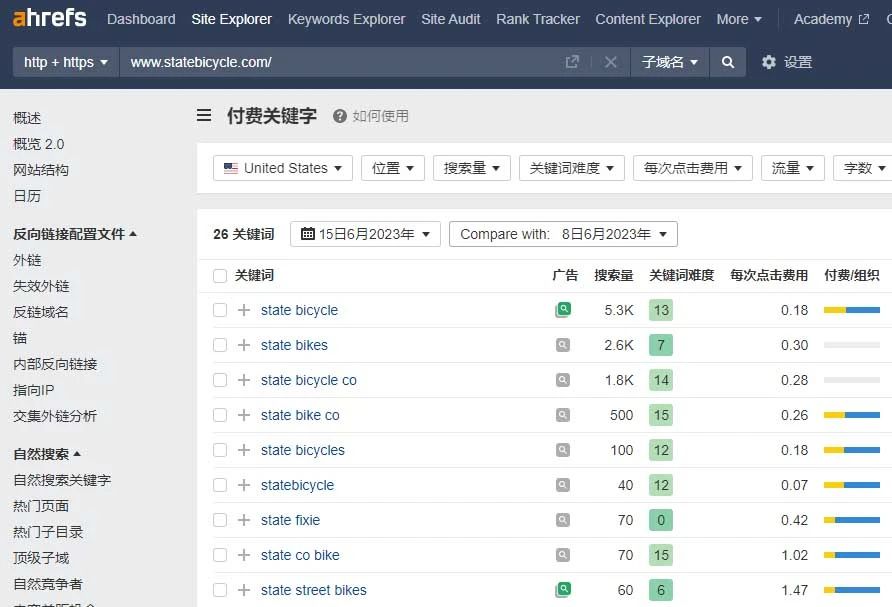Click the 如何使用 help question icon
The width and height of the screenshot is (892, 607).
340,116
